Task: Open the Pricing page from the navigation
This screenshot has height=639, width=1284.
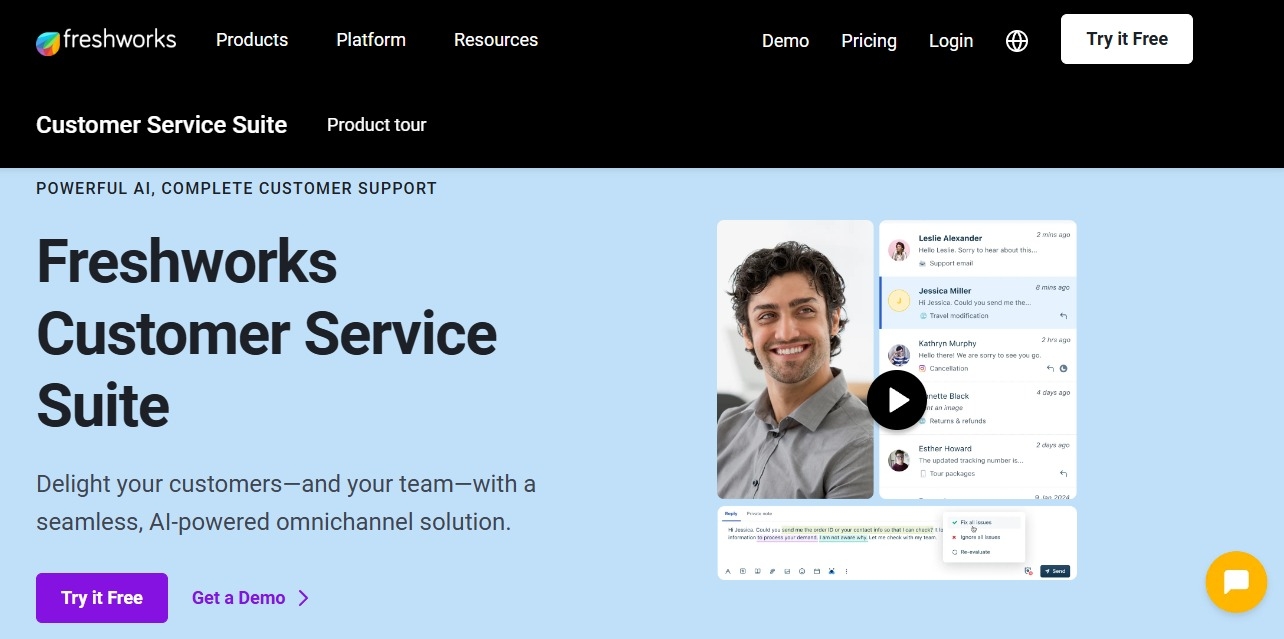Action: click(868, 41)
